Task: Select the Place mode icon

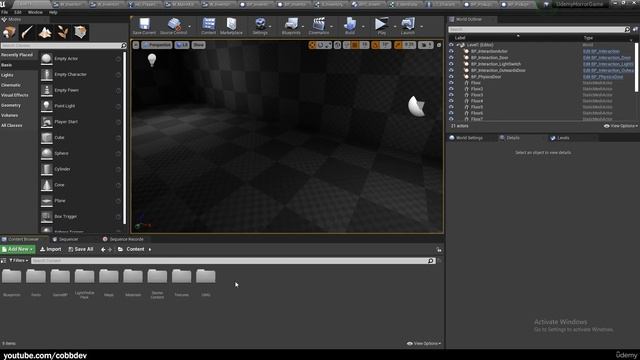Action: 9,32
